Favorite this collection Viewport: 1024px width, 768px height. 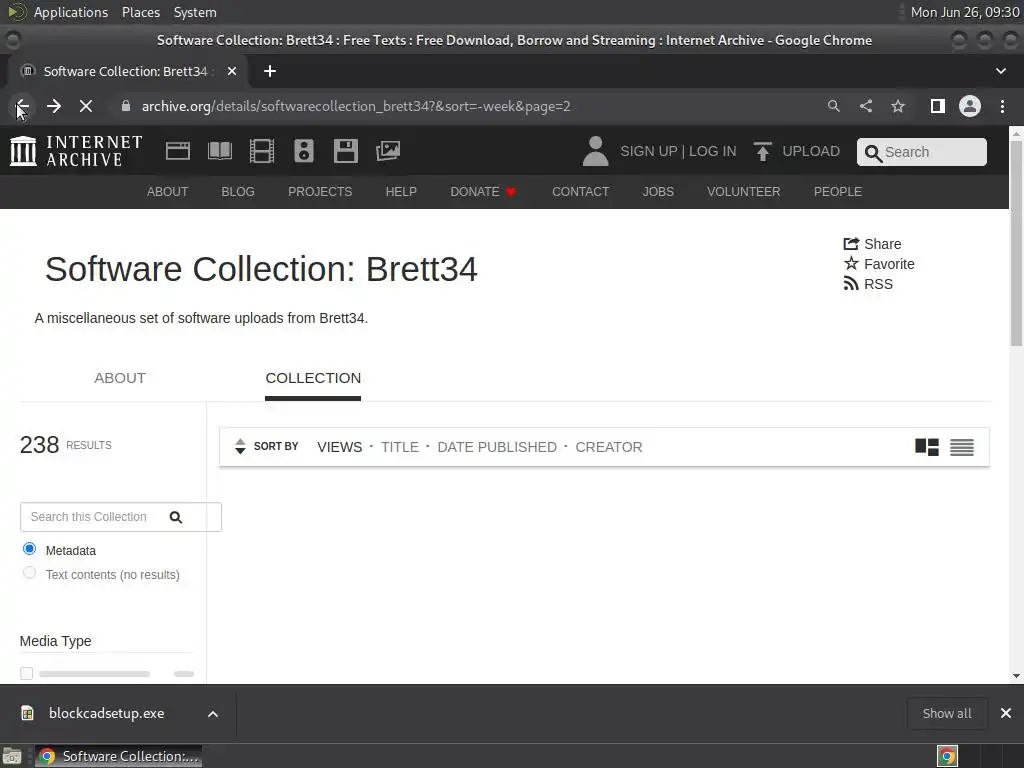tap(879, 264)
